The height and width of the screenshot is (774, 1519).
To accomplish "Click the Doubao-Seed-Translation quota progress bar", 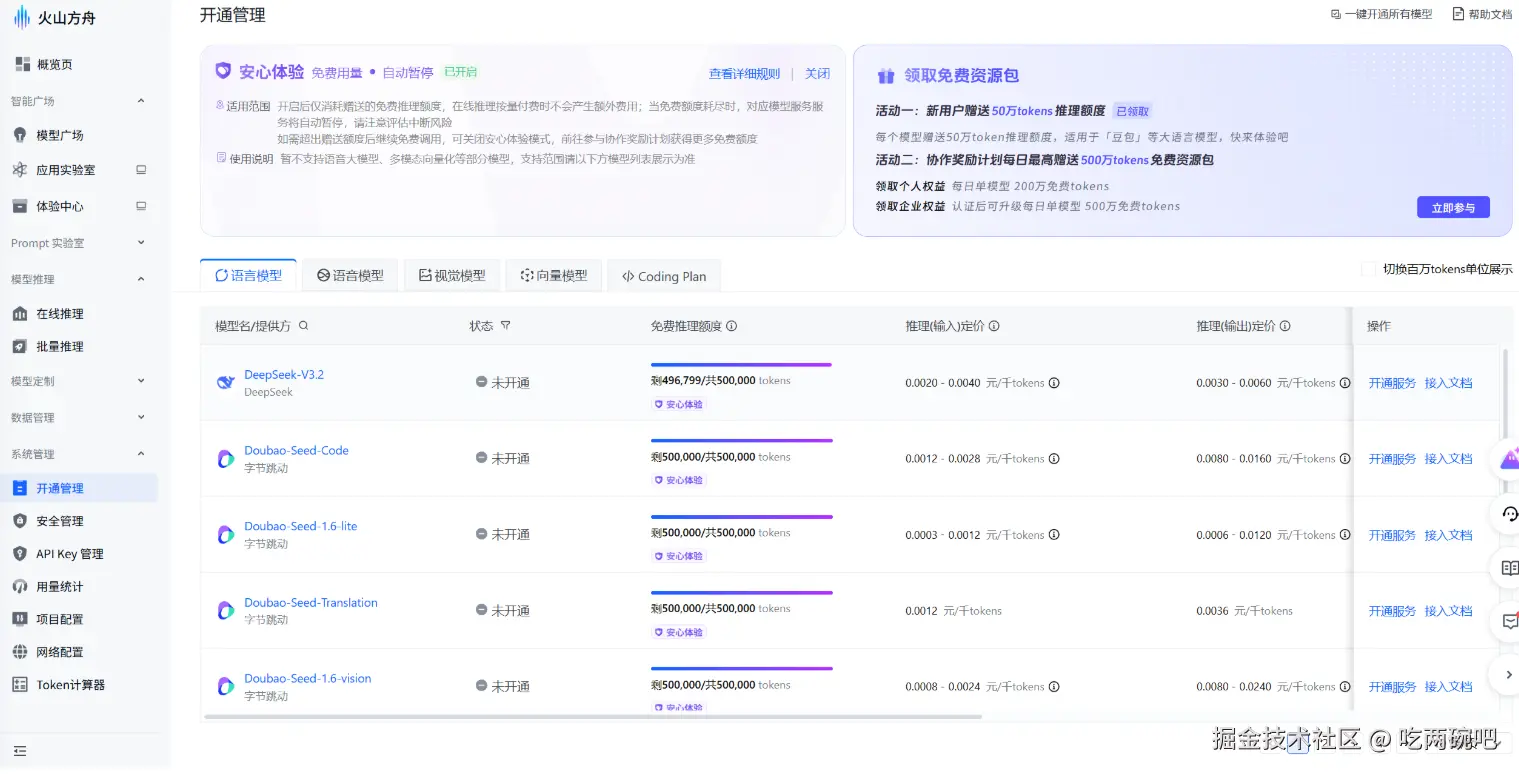I will point(741,593).
